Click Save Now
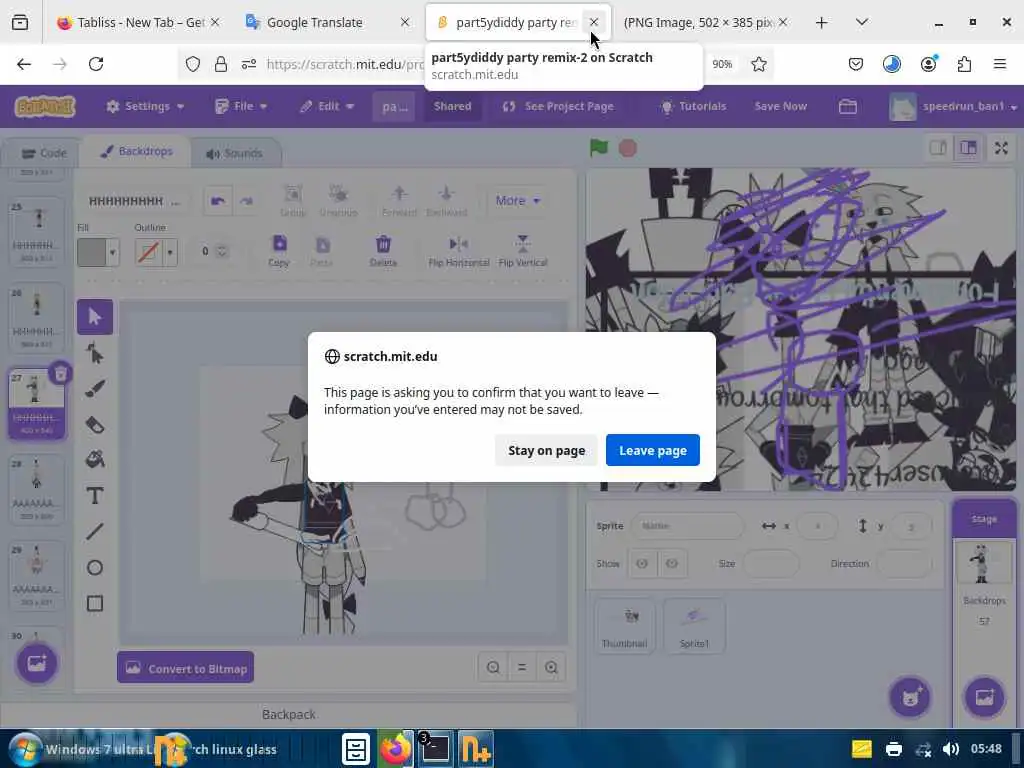1024x768 pixels. (x=780, y=106)
